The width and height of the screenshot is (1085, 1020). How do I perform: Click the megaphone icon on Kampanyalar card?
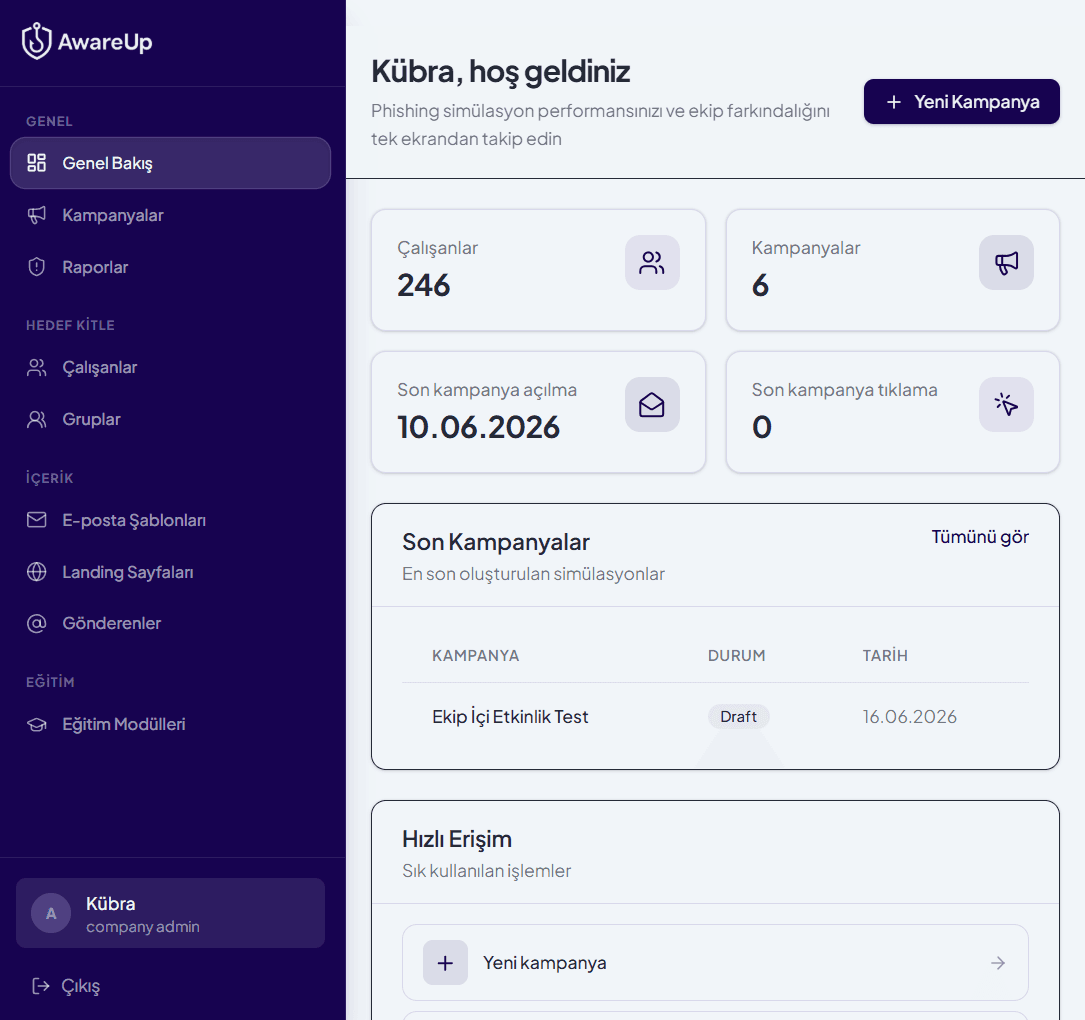(x=1006, y=262)
